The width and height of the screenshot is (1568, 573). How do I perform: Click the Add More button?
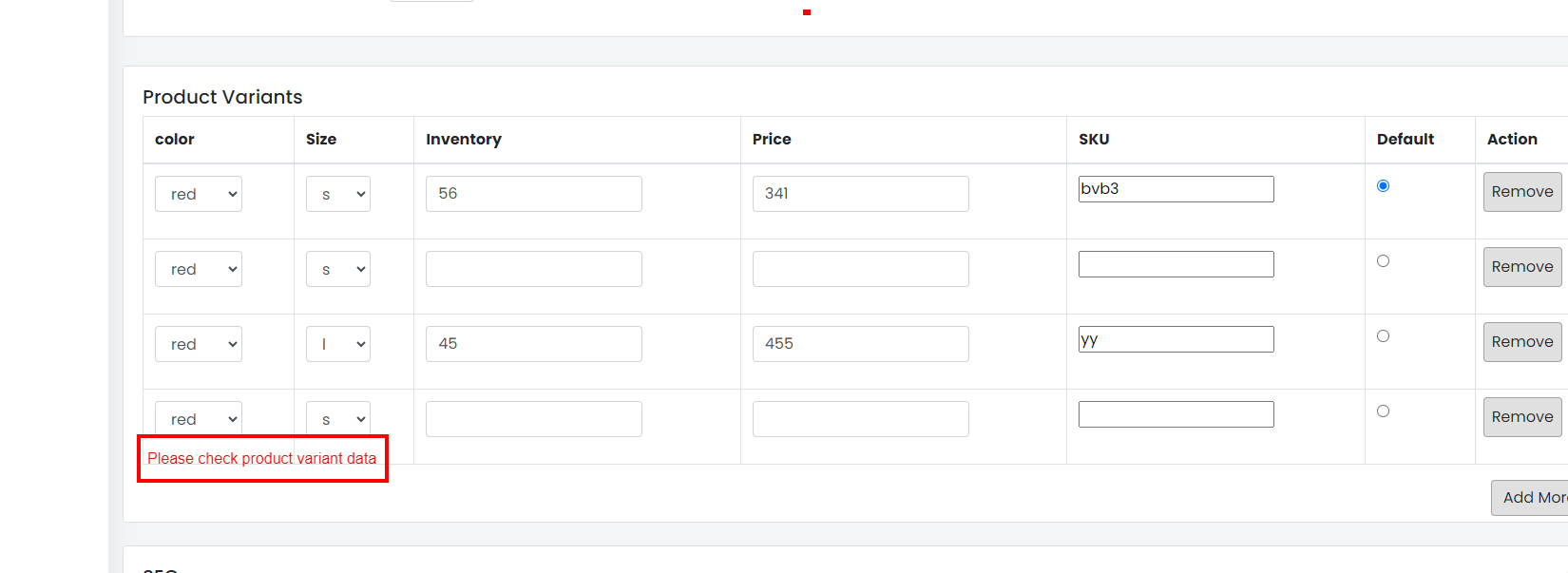pos(1532,498)
